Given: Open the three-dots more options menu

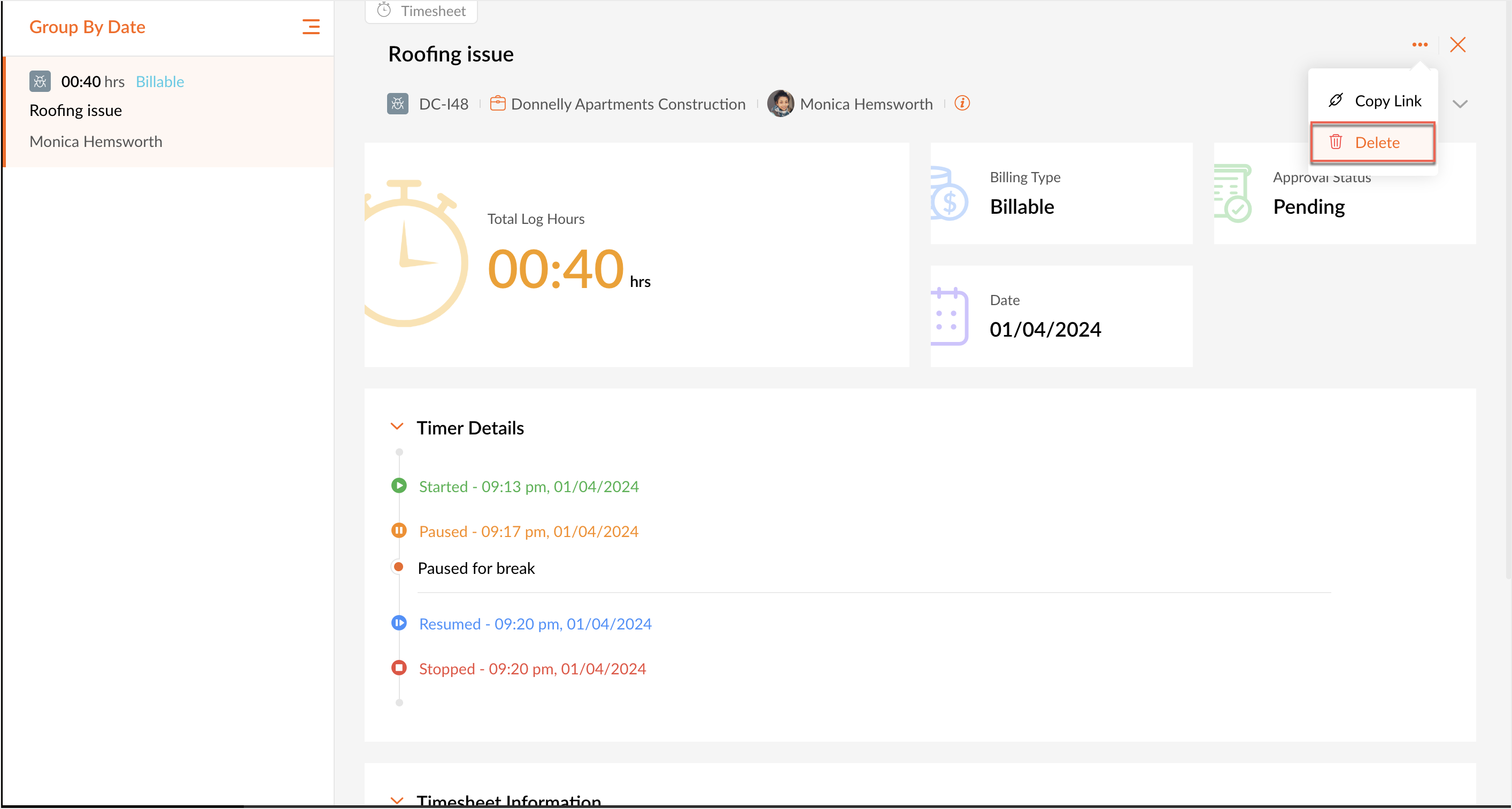Looking at the screenshot, I should pos(1420,44).
